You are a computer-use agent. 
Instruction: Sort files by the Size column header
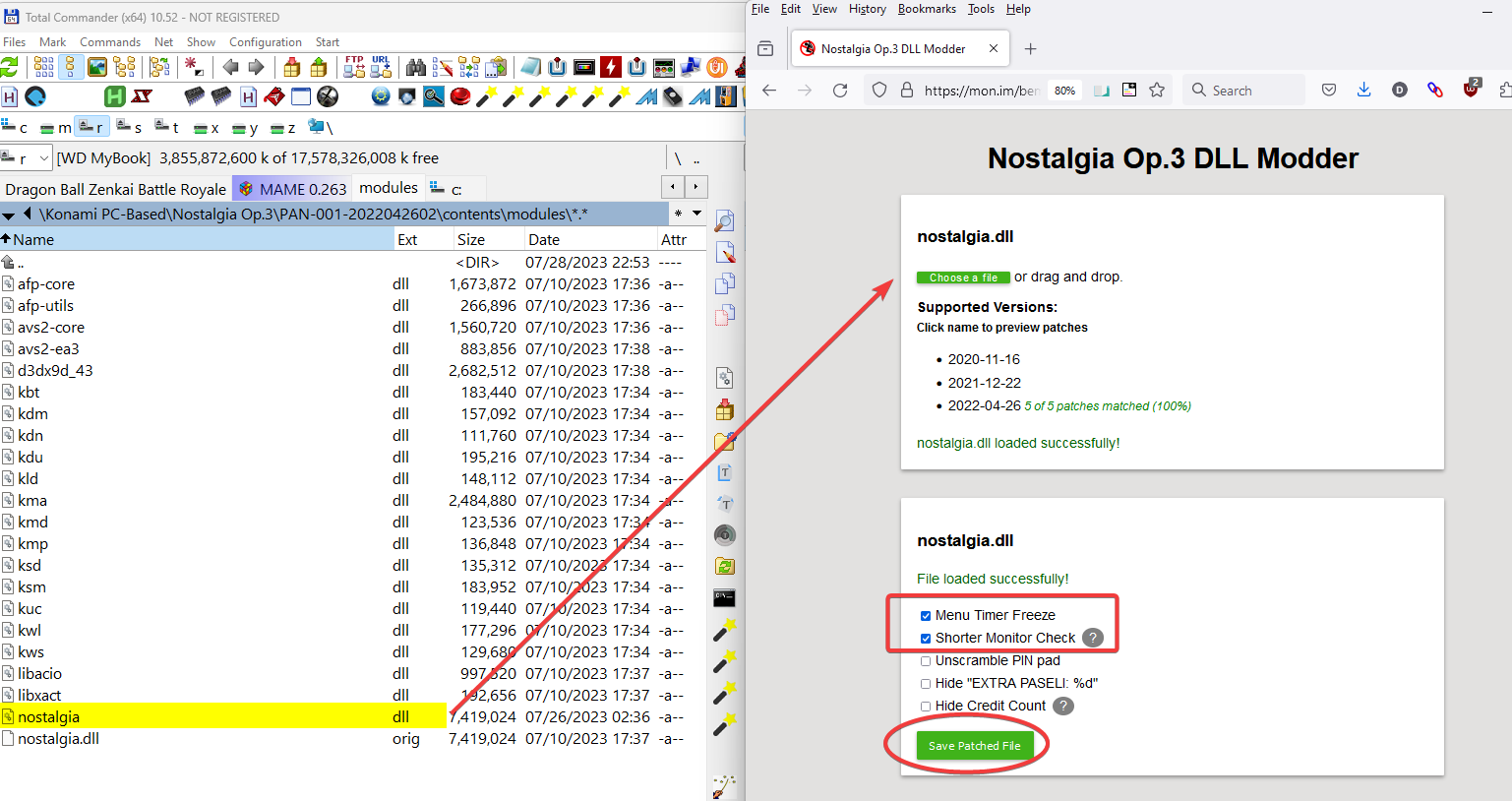point(487,239)
